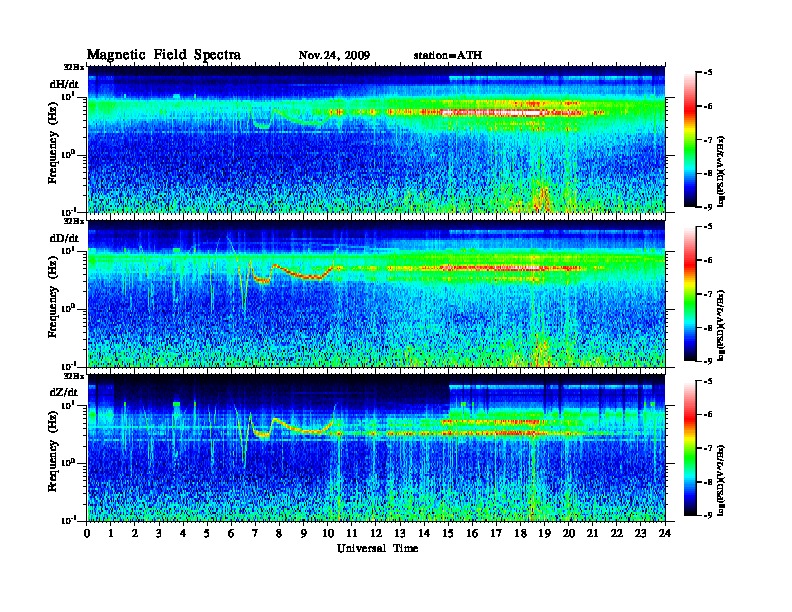Click hour tick label "24" on time axis
Screen dimensions: 792x612
(665, 533)
